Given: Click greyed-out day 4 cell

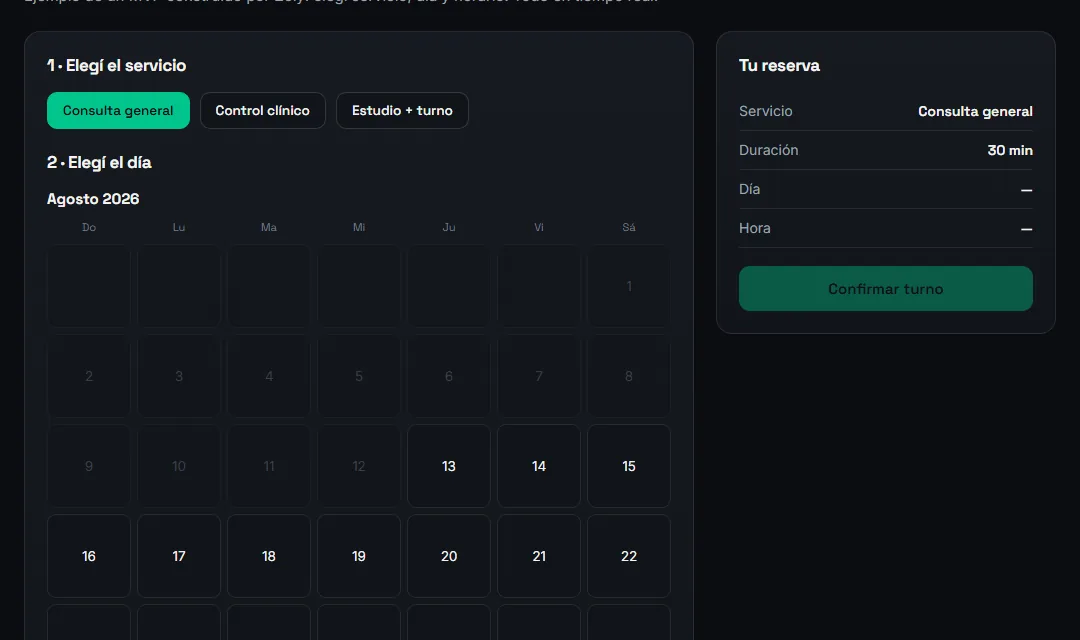Looking at the screenshot, I should [269, 376].
